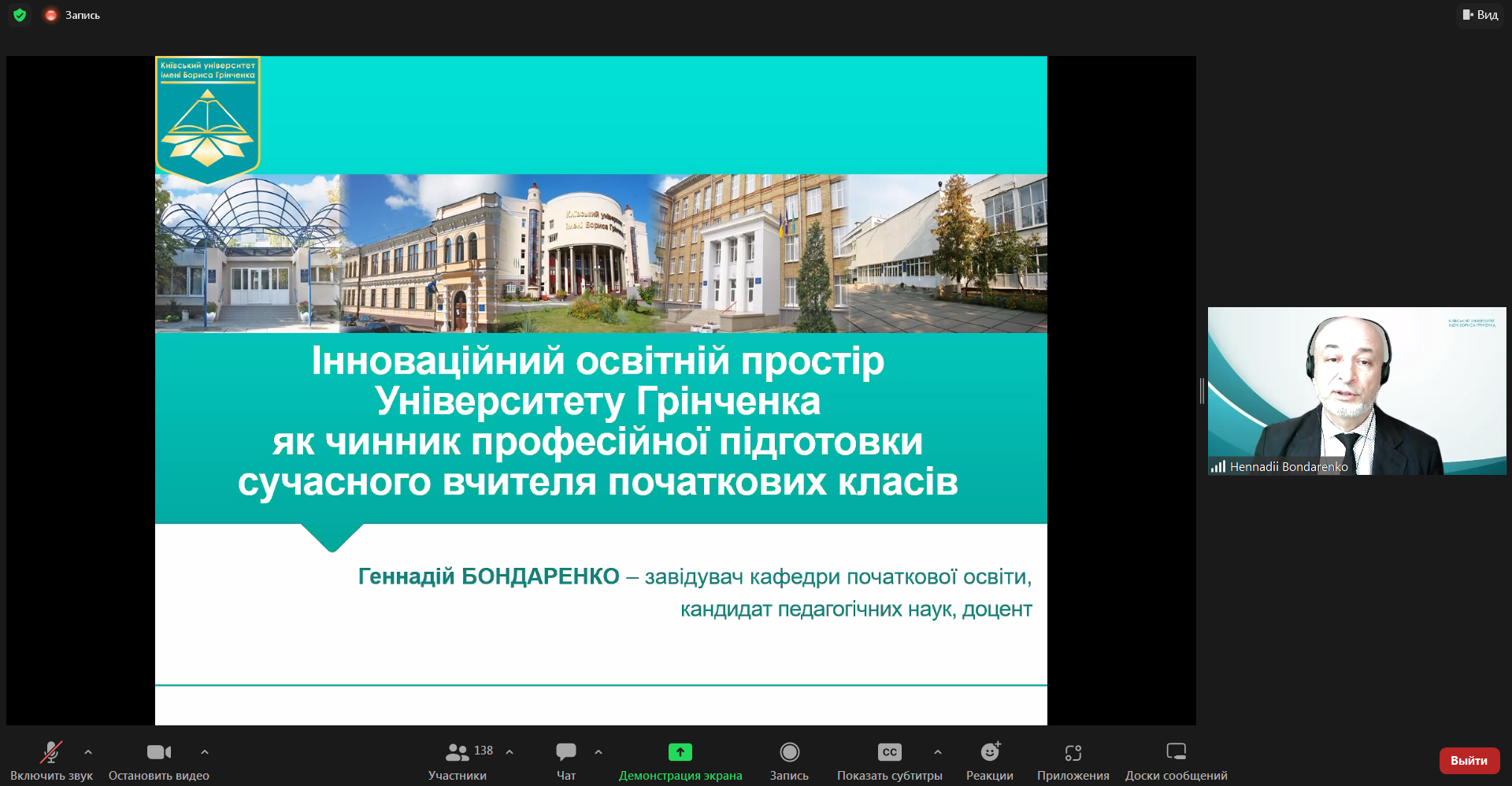
Task: Open the Apps icon in toolbar
Action: pyautogui.click(x=1073, y=753)
